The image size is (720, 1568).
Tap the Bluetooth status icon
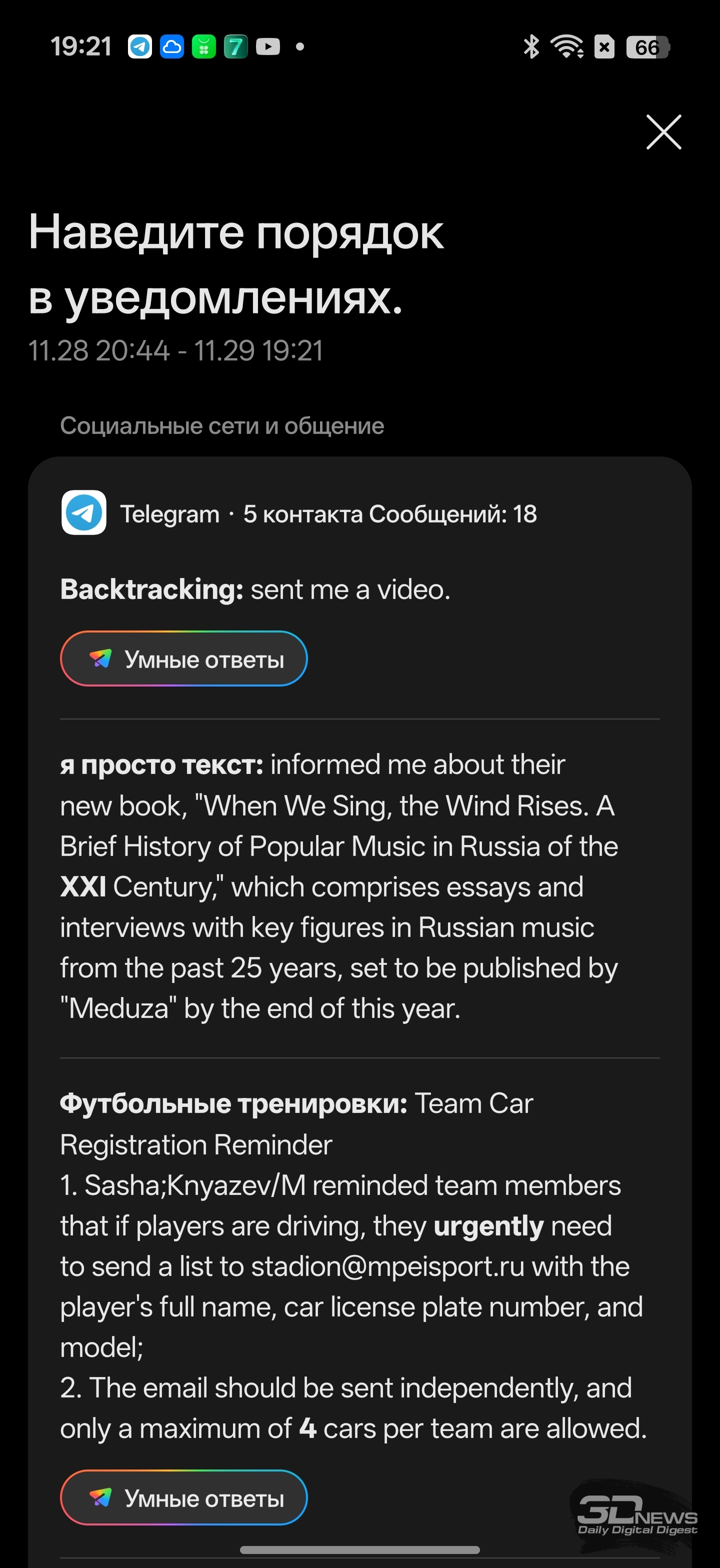click(531, 47)
